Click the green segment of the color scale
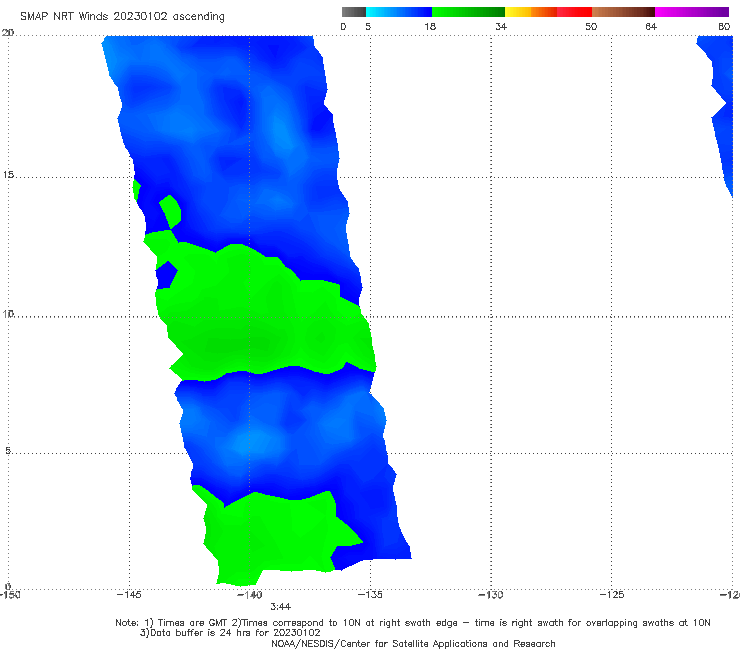 pyautogui.click(x=468, y=12)
